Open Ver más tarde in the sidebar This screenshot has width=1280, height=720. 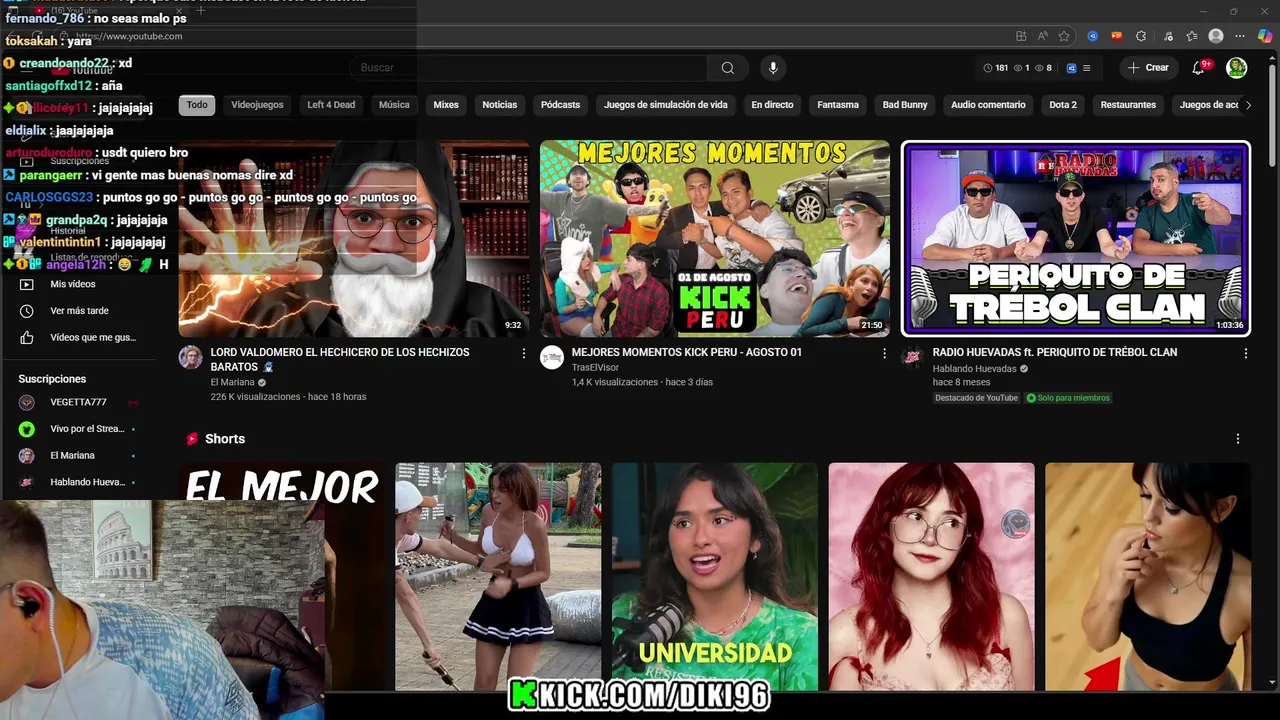click(78, 311)
